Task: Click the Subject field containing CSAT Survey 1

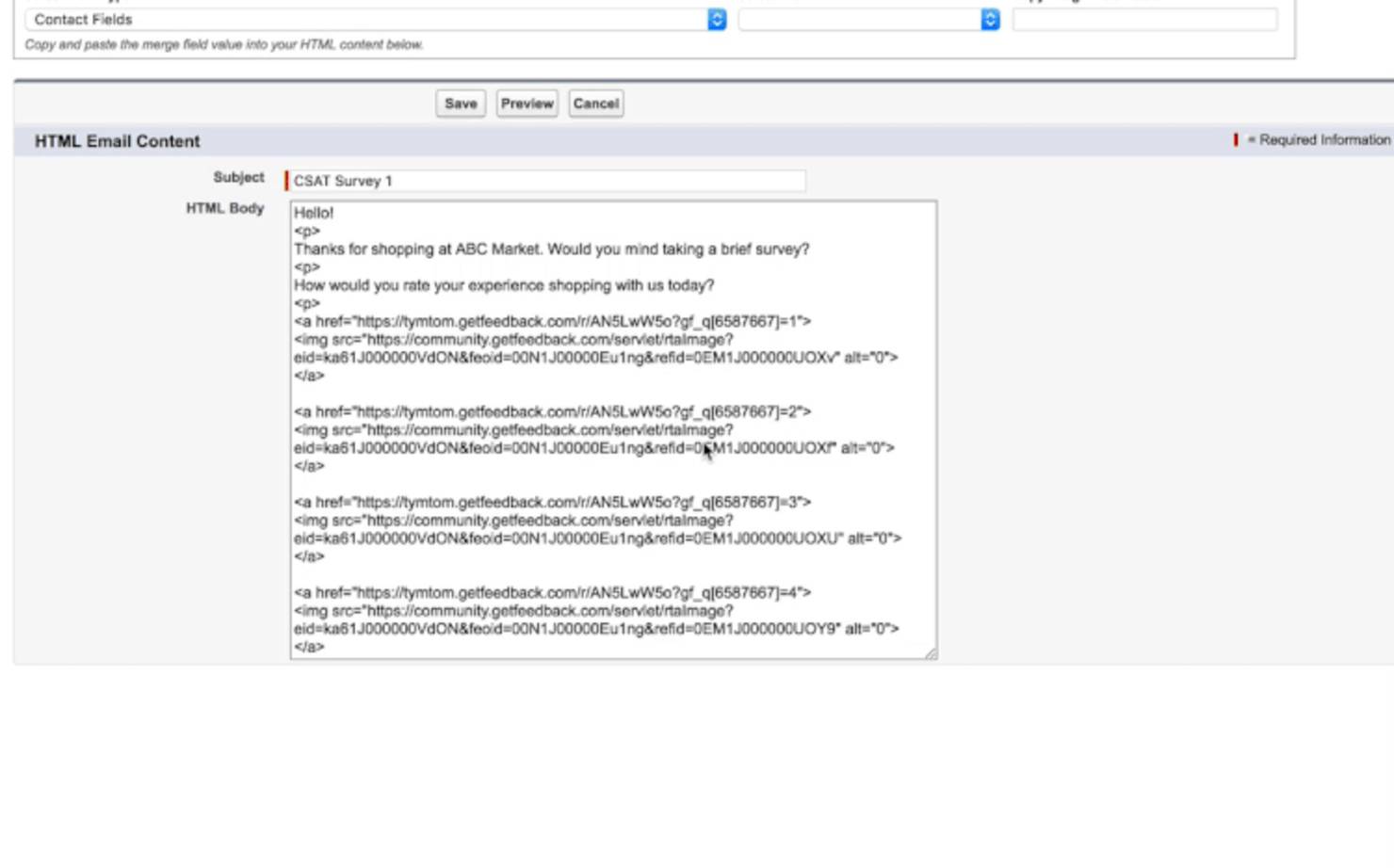Action: pyautogui.click(x=547, y=181)
